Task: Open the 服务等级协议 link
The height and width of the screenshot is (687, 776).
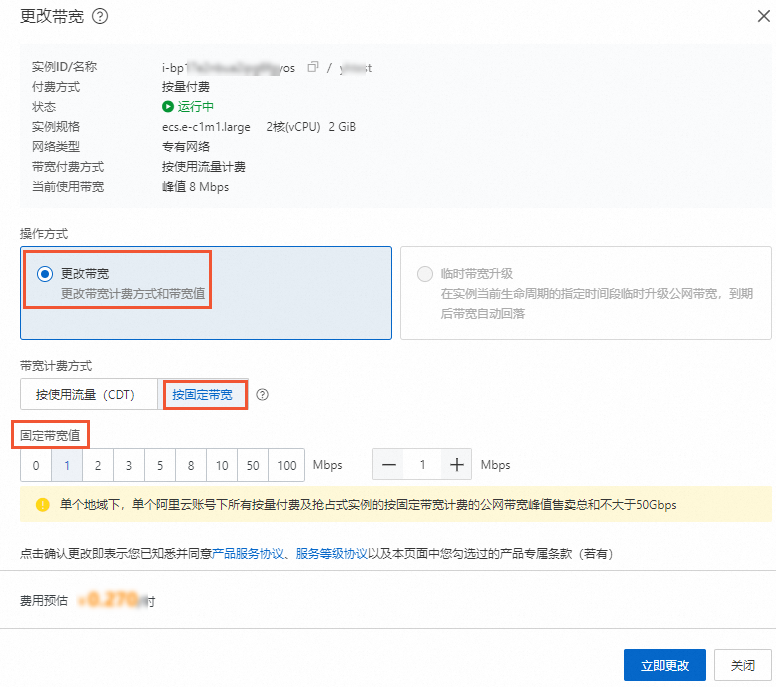Action: coord(331,553)
